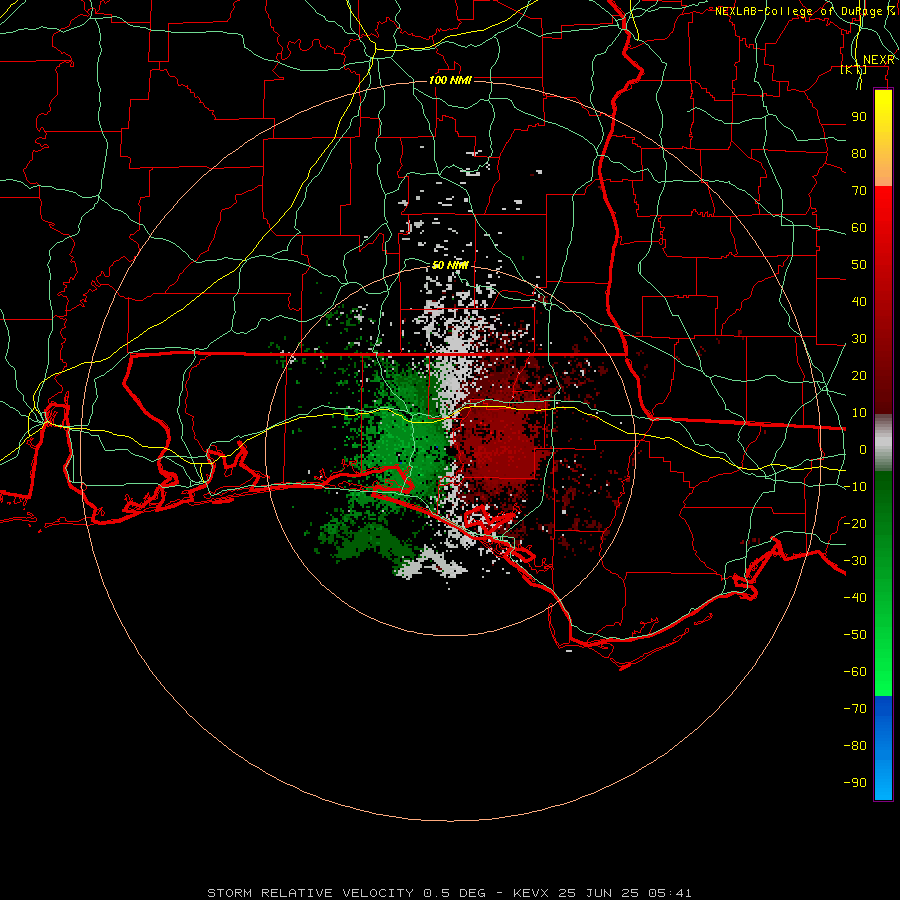Click the 30 value on velocity scale

859,339
